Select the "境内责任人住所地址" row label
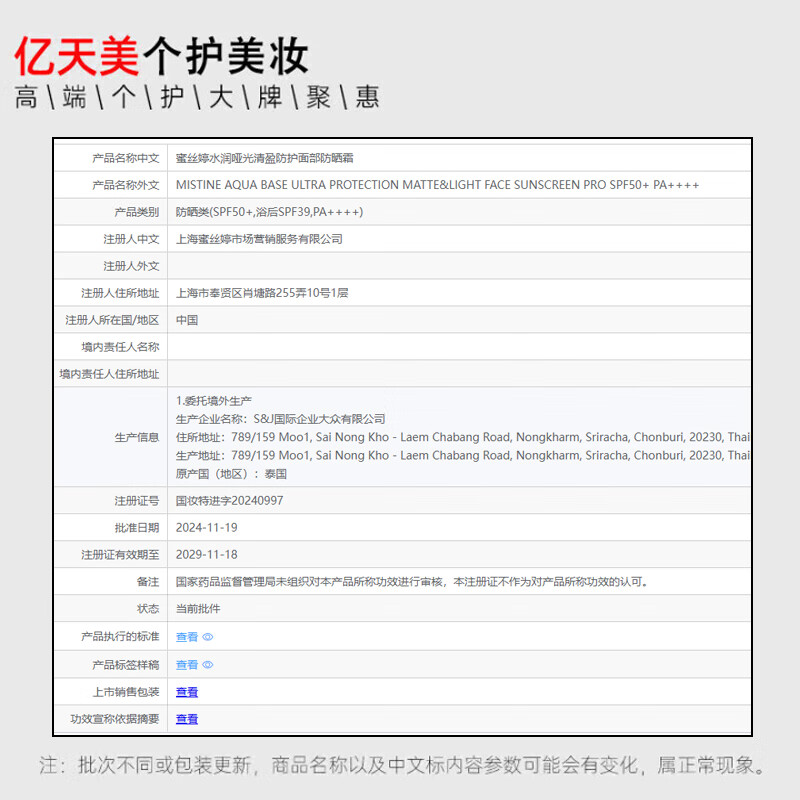 (109, 374)
